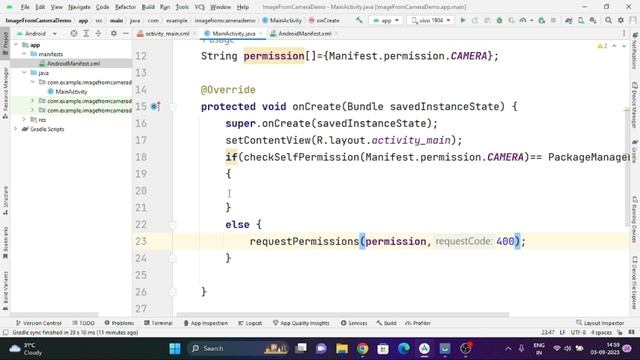Collapse the app module tree node
The image size is (640, 360).
point(16,44)
